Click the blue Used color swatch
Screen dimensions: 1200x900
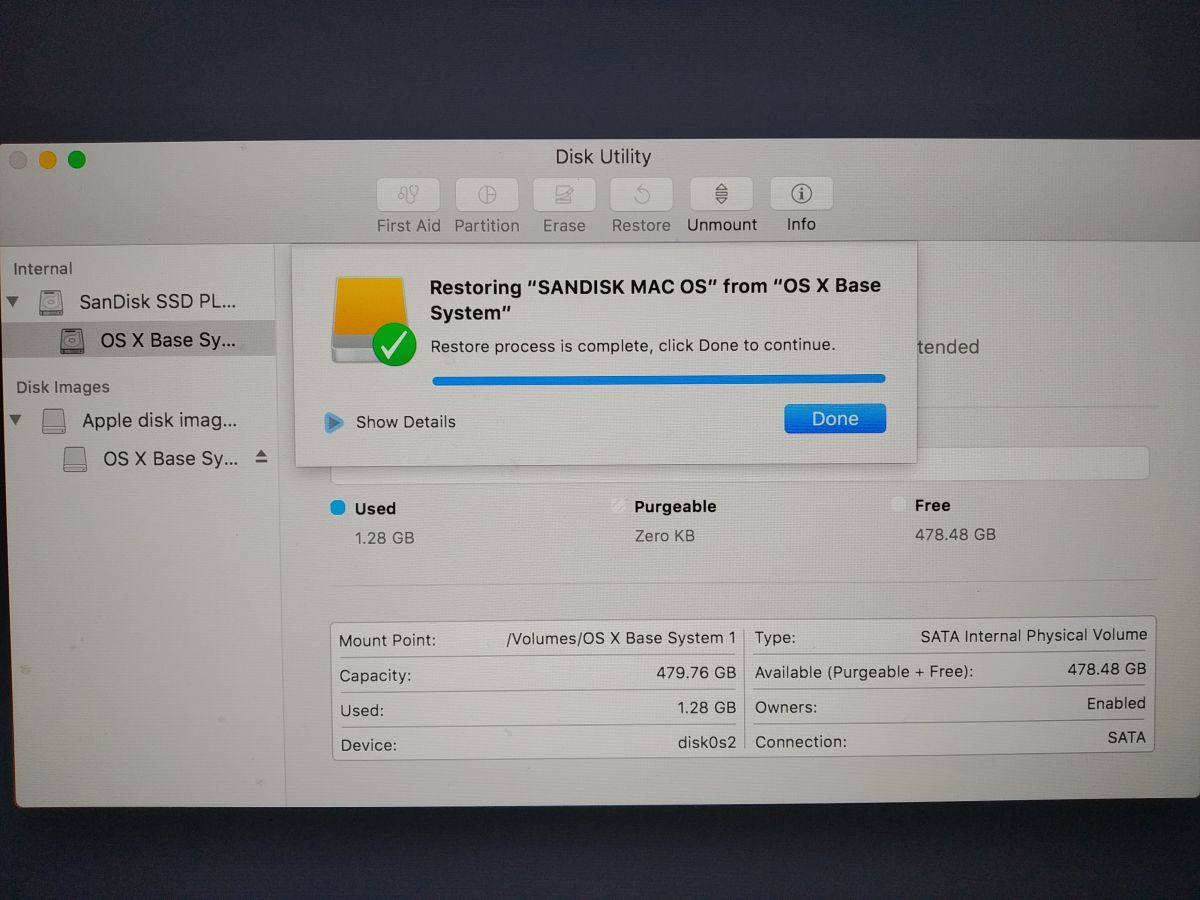(x=338, y=508)
